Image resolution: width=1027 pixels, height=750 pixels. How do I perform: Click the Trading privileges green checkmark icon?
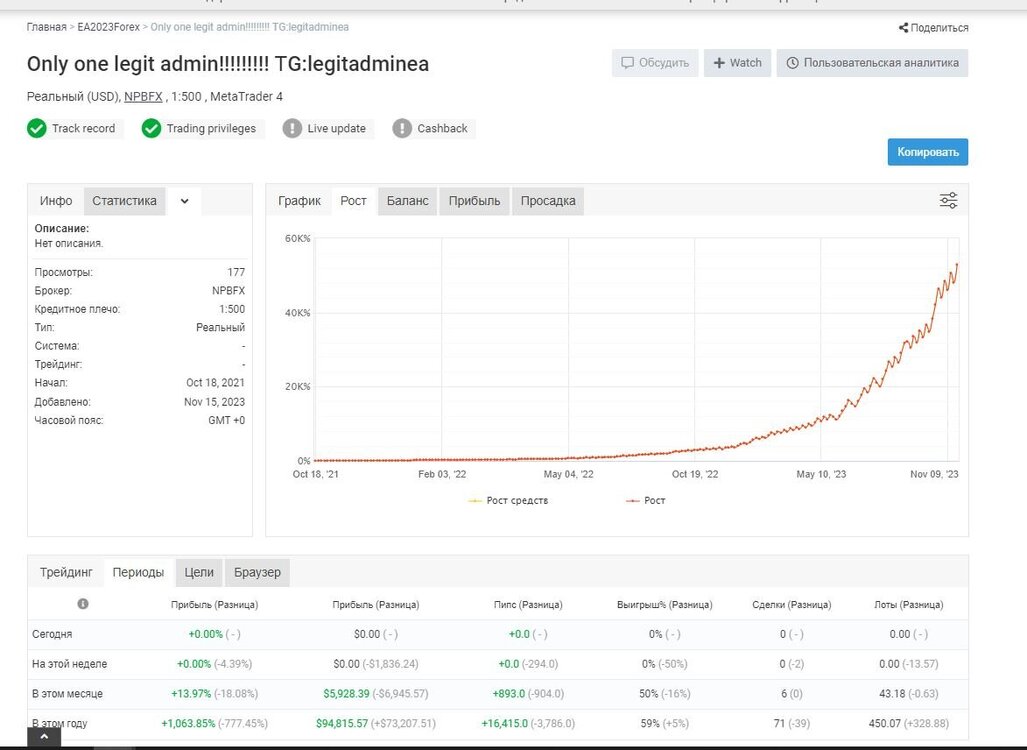click(151, 128)
